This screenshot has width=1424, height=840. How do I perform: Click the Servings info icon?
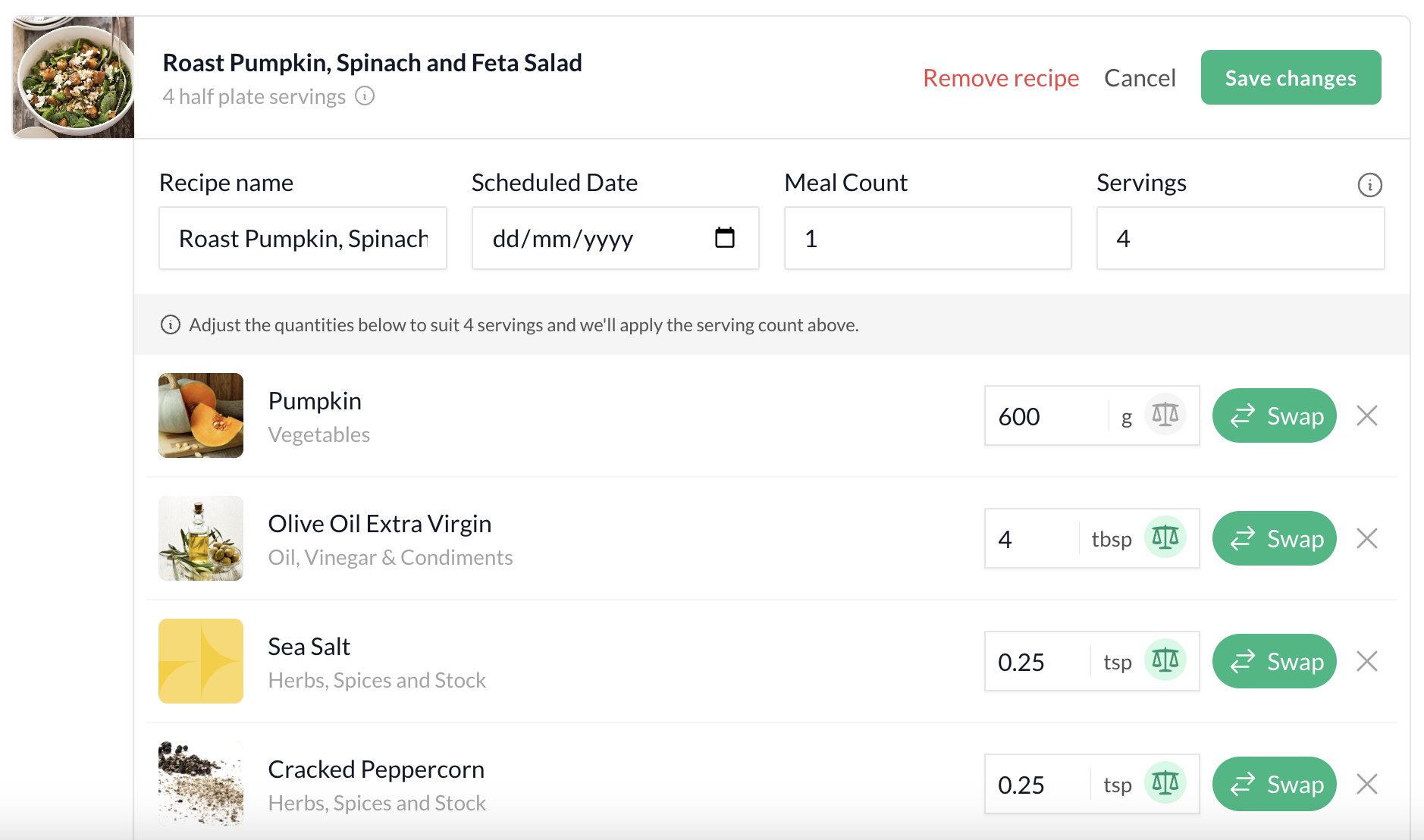pos(1369,184)
